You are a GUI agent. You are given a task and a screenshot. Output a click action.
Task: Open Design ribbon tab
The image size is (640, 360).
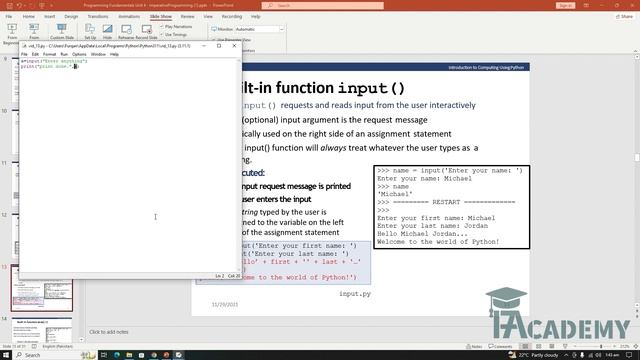(x=71, y=17)
